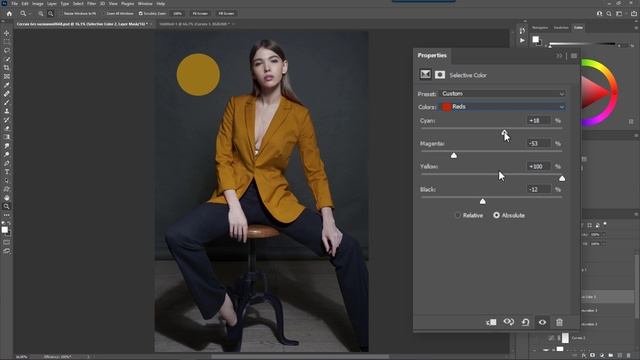Open the Filter menu
The image size is (640, 360).
(x=91, y=3)
